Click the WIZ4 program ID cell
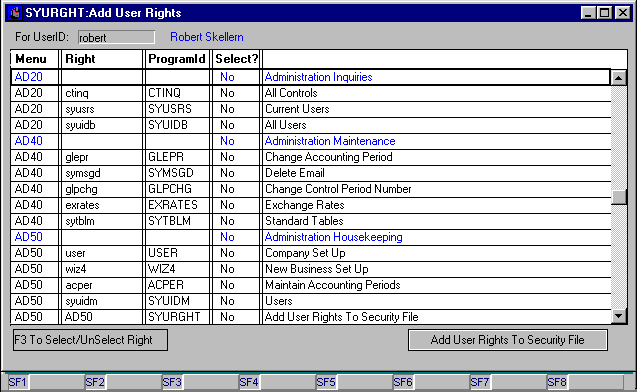637x392 pixels. click(177, 269)
